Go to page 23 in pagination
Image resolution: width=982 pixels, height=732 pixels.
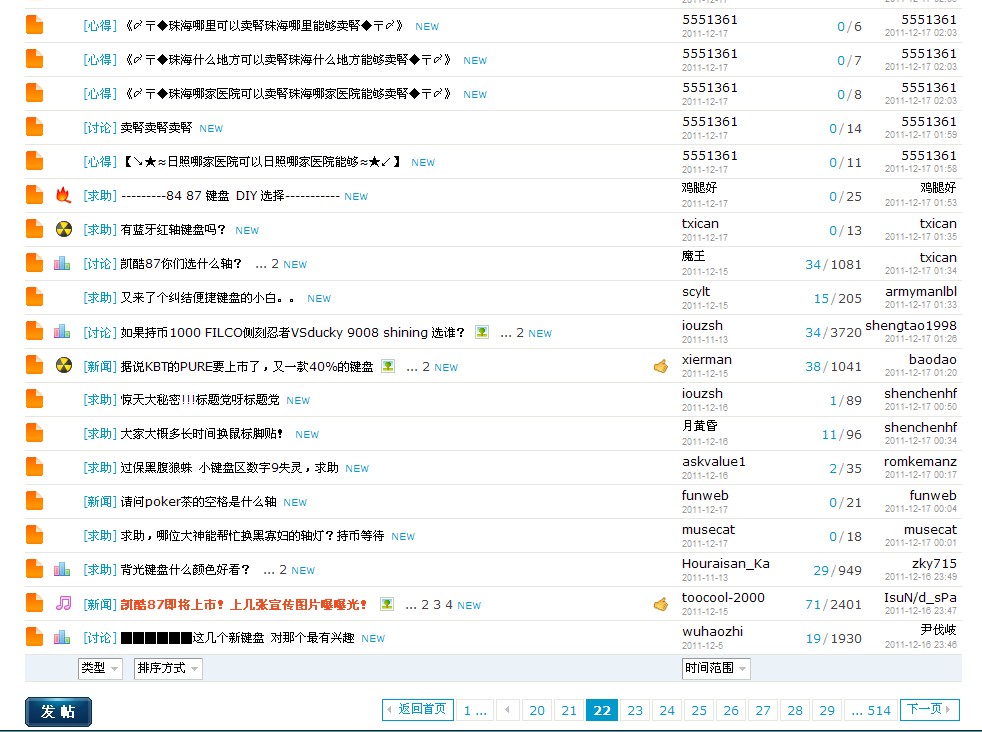(x=635, y=710)
